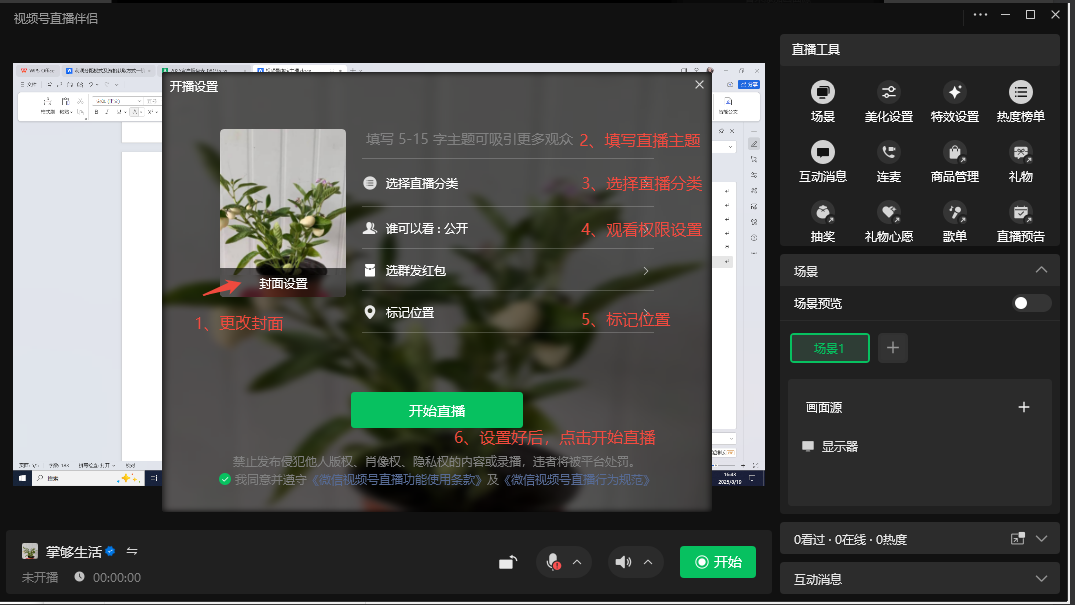The height and width of the screenshot is (605, 1075).
Task: Toggle the 场景预览 switch
Action: pos(1031,303)
